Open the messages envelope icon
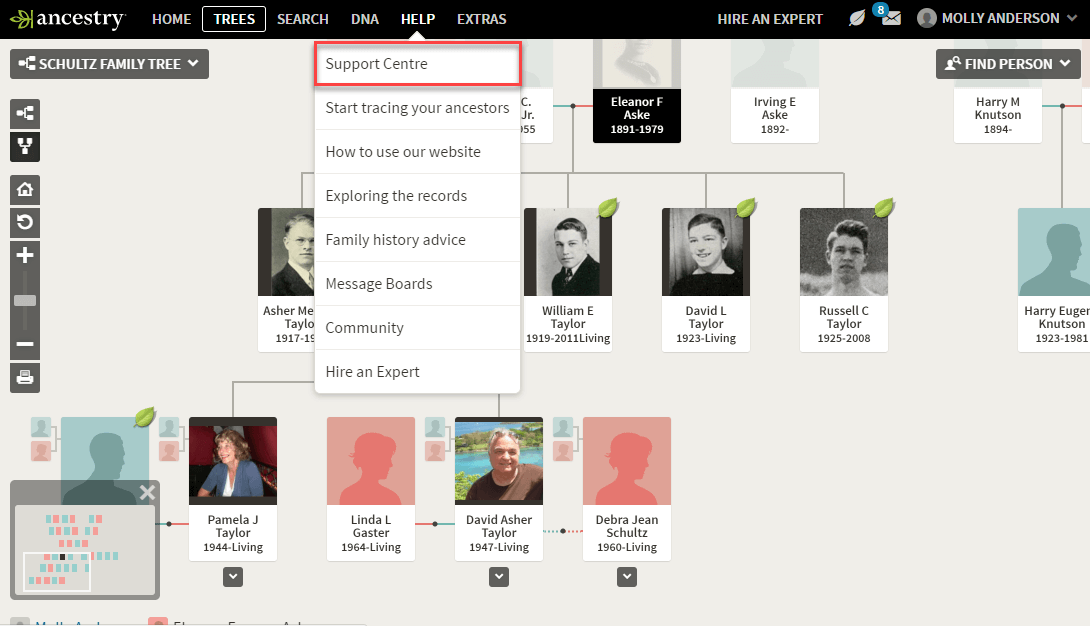This screenshot has width=1090, height=626. (891, 19)
